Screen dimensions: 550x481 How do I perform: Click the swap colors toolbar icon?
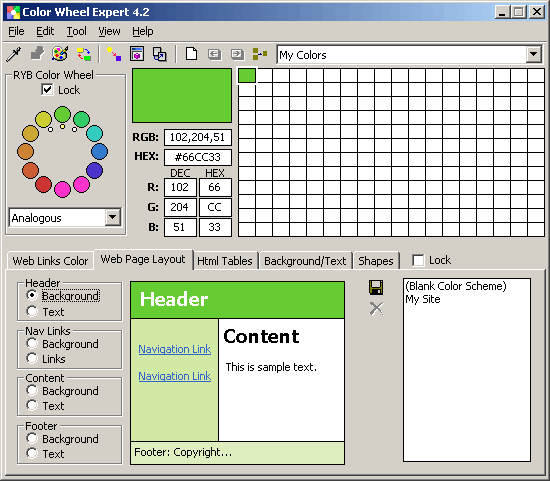click(84, 54)
